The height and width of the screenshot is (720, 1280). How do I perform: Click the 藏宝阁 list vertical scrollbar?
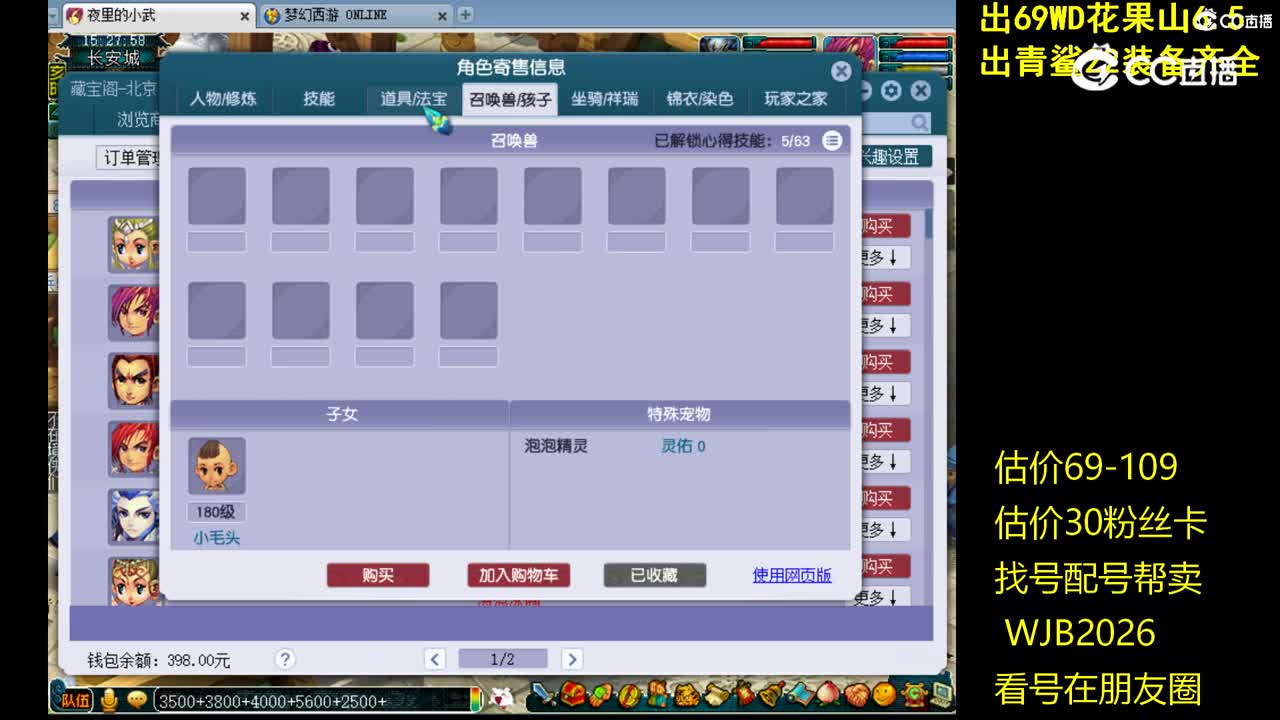click(929, 225)
